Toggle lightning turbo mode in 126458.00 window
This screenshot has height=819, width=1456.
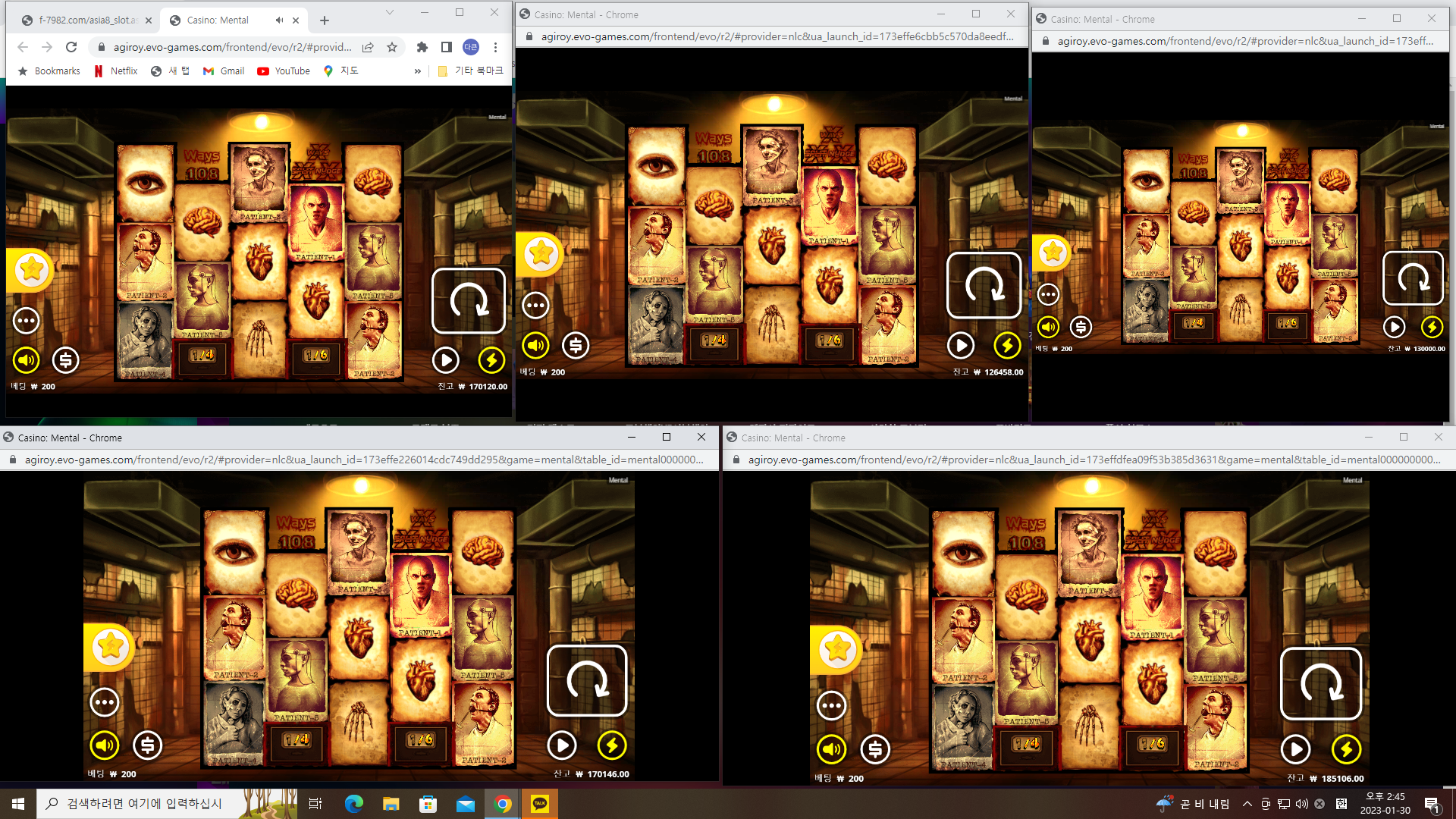click(x=1007, y=346)
